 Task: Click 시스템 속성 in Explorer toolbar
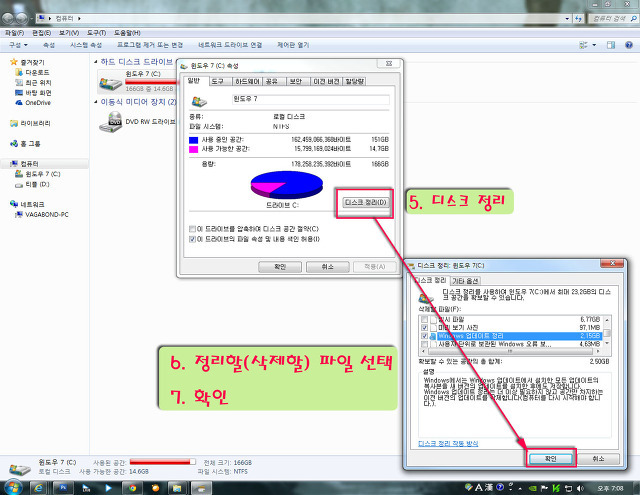pos(86,45)
